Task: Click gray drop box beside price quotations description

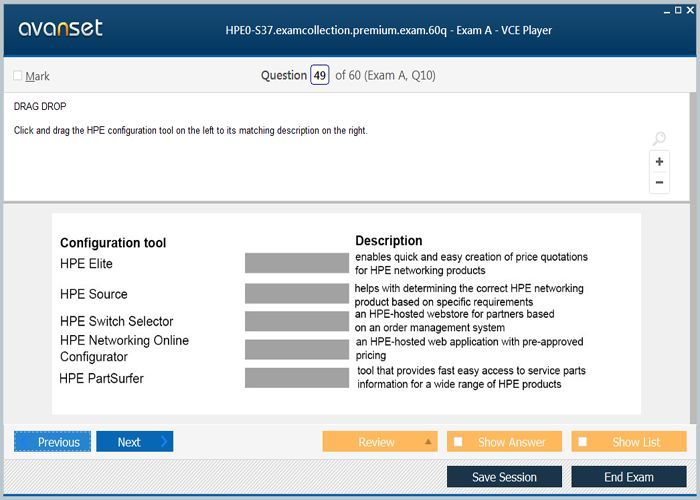Action: click(296, 263)
